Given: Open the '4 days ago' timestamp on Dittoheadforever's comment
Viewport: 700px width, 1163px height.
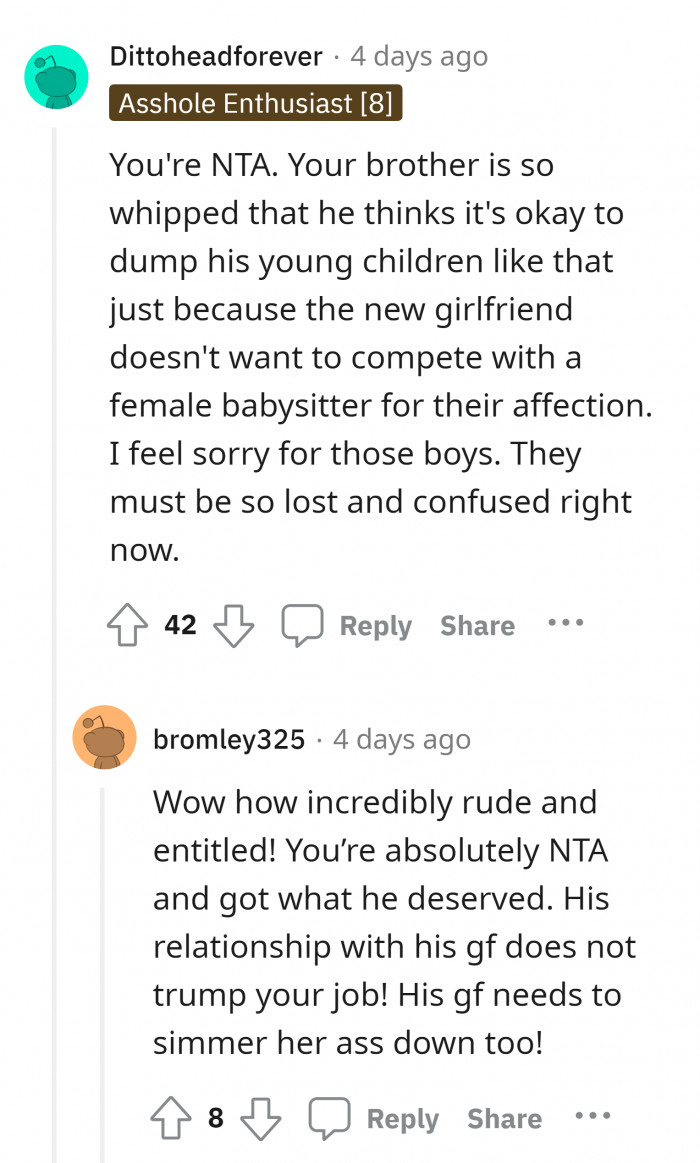Looking at the screenshot, I should point(419,57).
